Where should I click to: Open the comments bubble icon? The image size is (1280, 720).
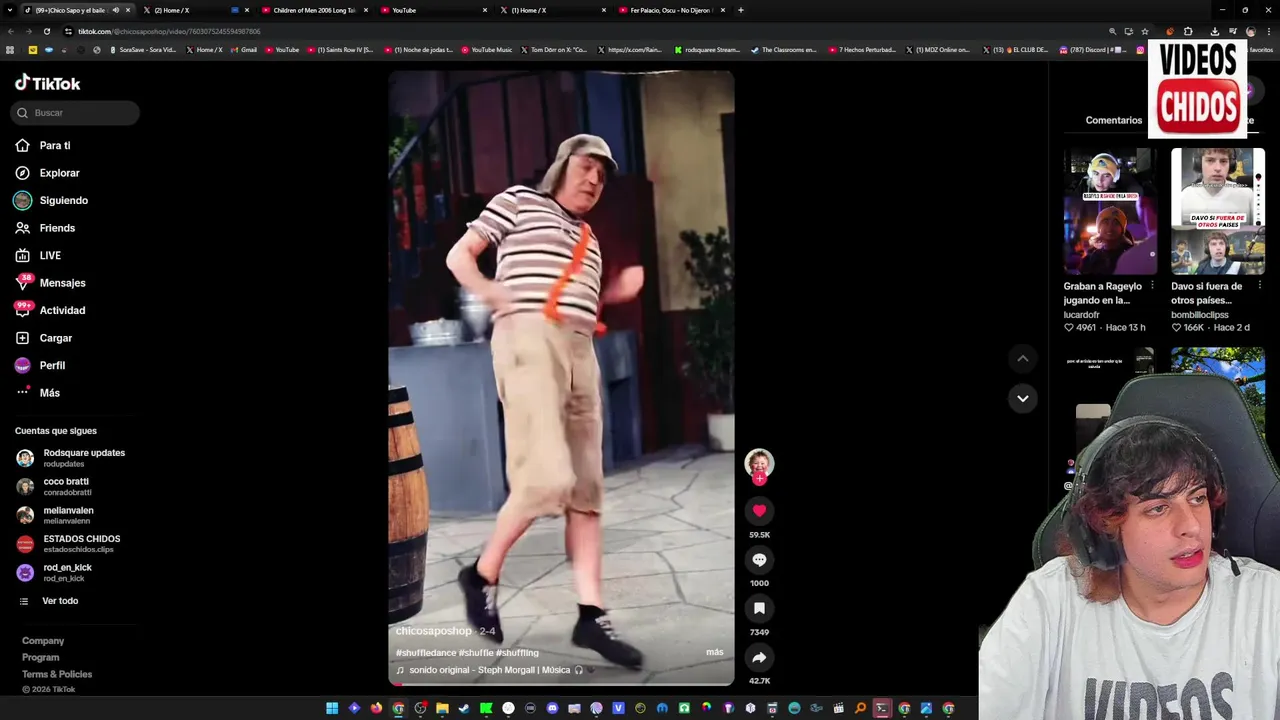pos(759,560)
